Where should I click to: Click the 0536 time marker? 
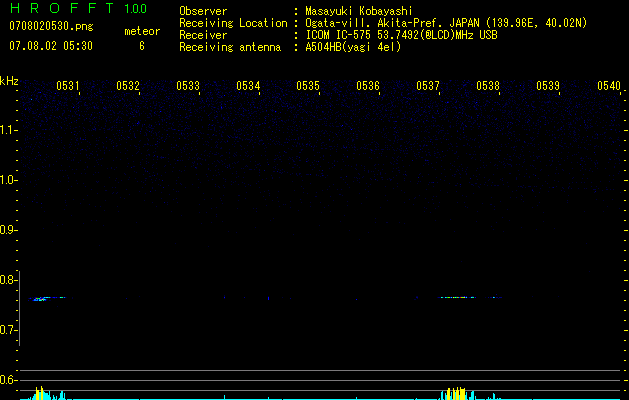368,86
